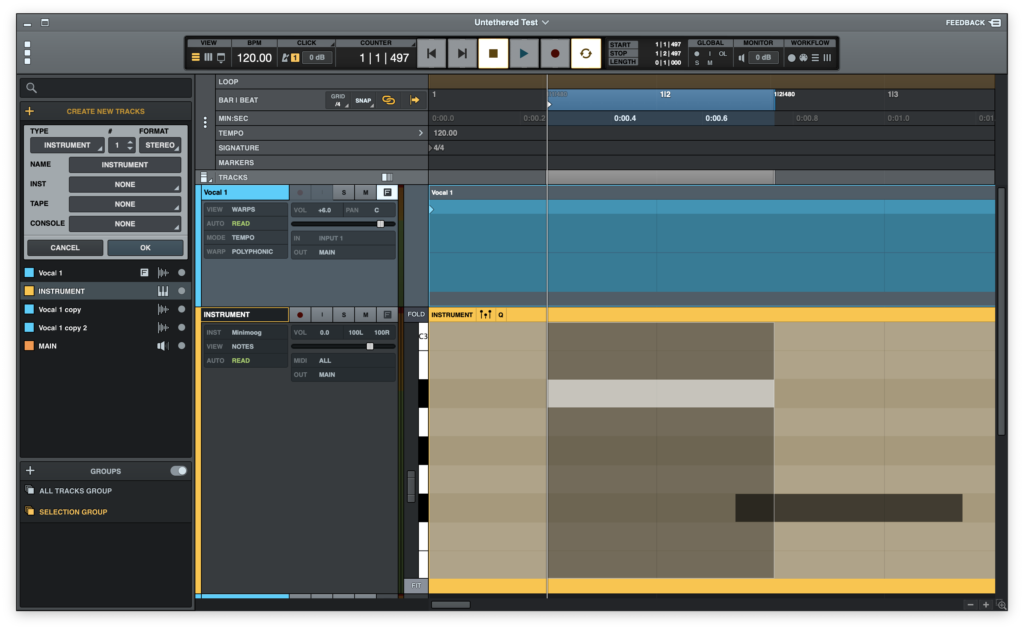
Task: Cancel the Create New Tracks dialog
Action: point(65,247)
